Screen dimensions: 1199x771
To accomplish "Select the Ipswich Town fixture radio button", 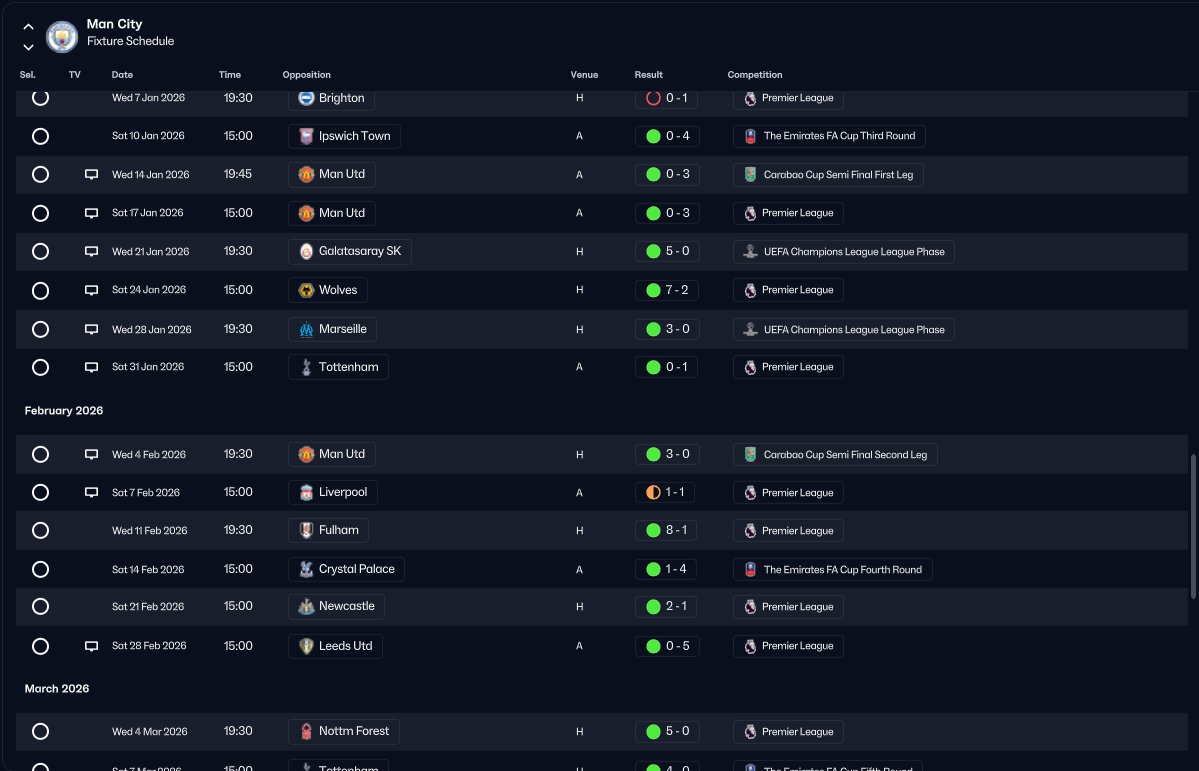I will [41, 136].
